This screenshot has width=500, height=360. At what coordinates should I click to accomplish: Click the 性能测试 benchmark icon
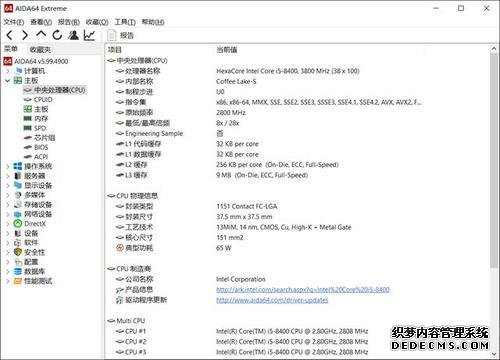pos(18,281)
